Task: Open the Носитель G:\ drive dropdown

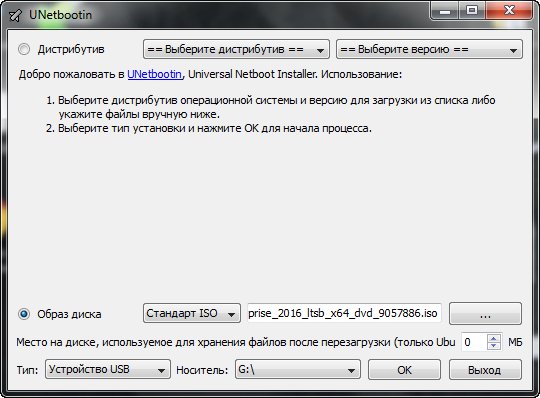Action: (298, 369)
